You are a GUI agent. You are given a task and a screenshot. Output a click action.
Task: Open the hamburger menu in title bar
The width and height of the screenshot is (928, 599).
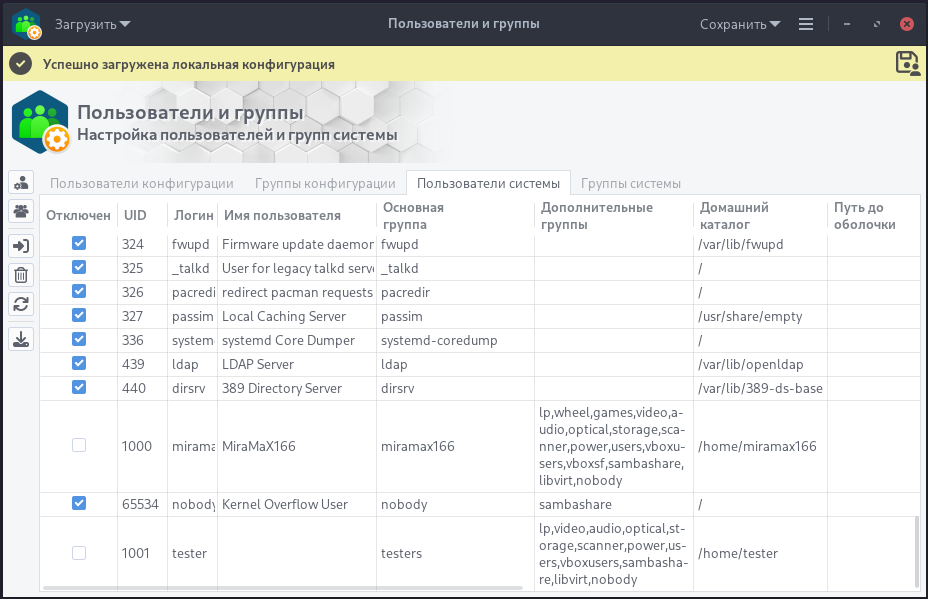805,24
